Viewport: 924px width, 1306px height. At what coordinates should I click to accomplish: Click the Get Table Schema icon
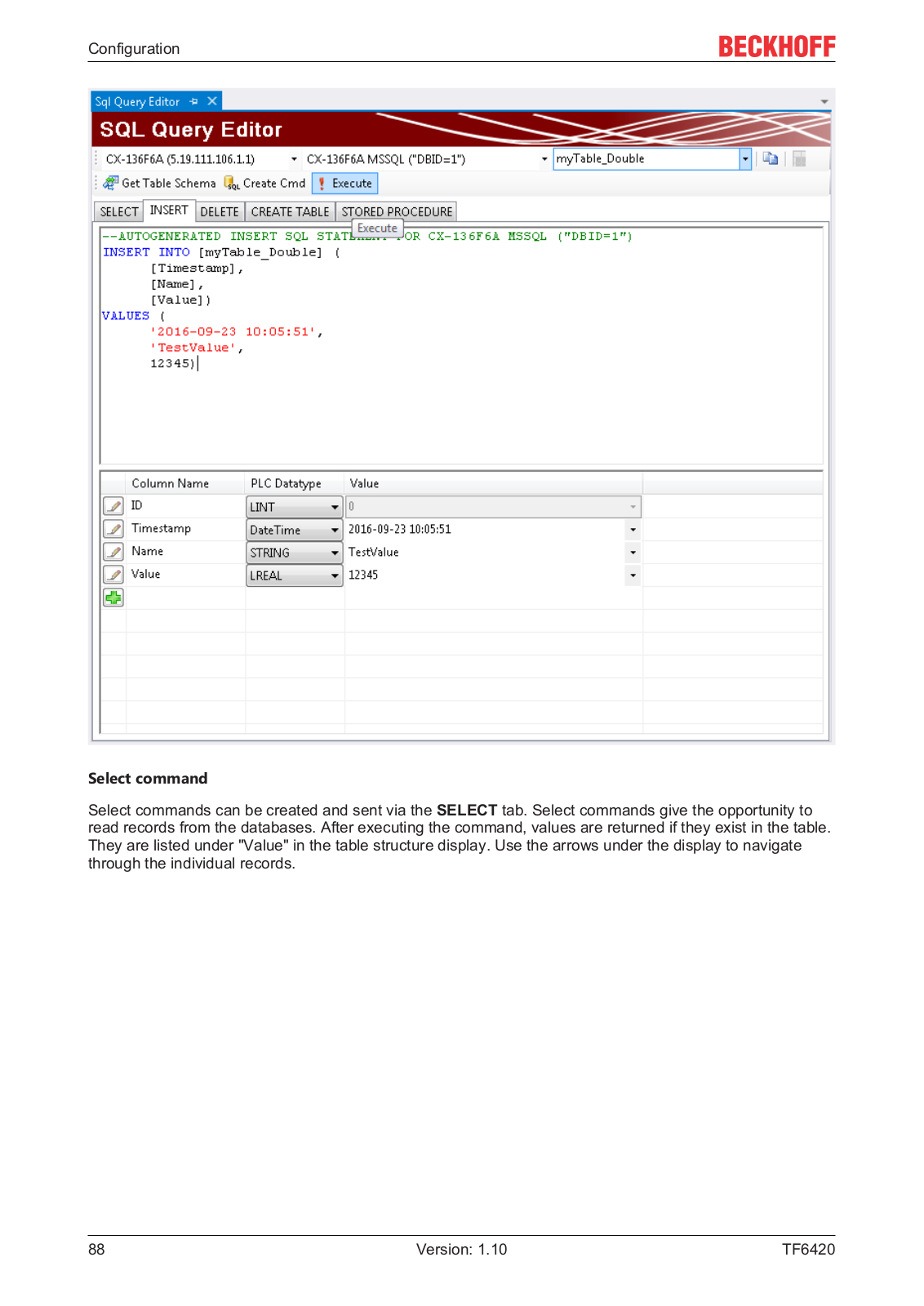coord(110,183)
